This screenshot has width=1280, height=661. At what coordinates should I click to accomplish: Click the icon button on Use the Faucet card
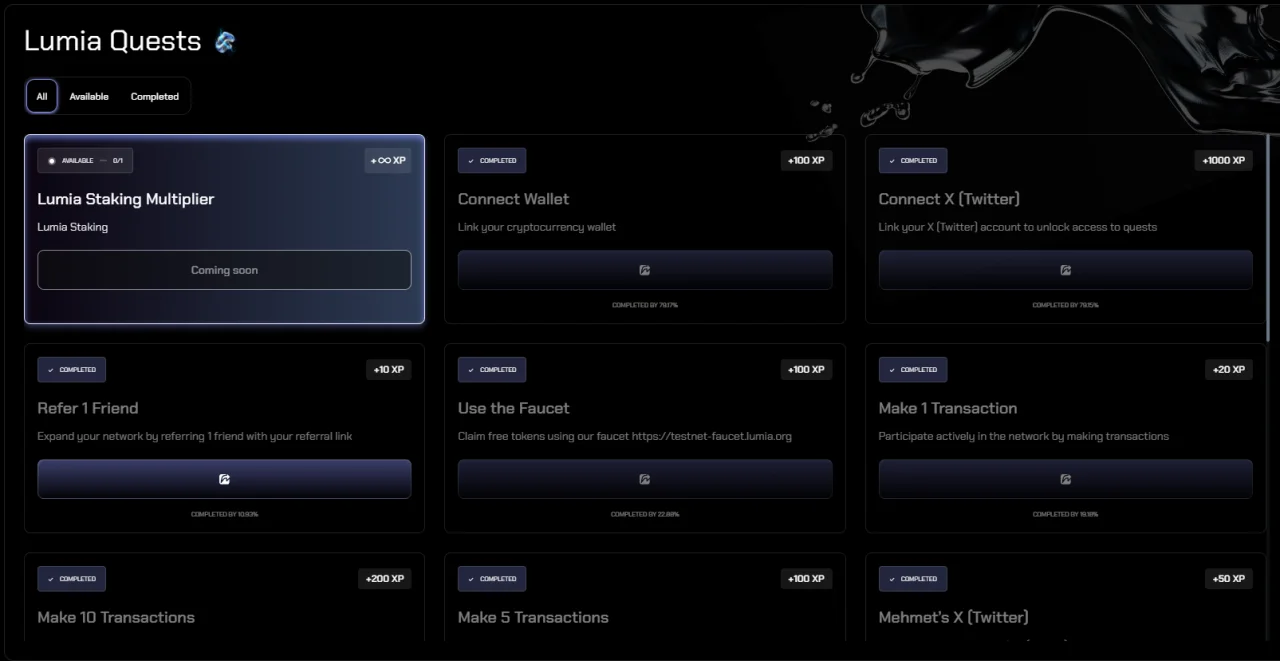coord(645,479)
